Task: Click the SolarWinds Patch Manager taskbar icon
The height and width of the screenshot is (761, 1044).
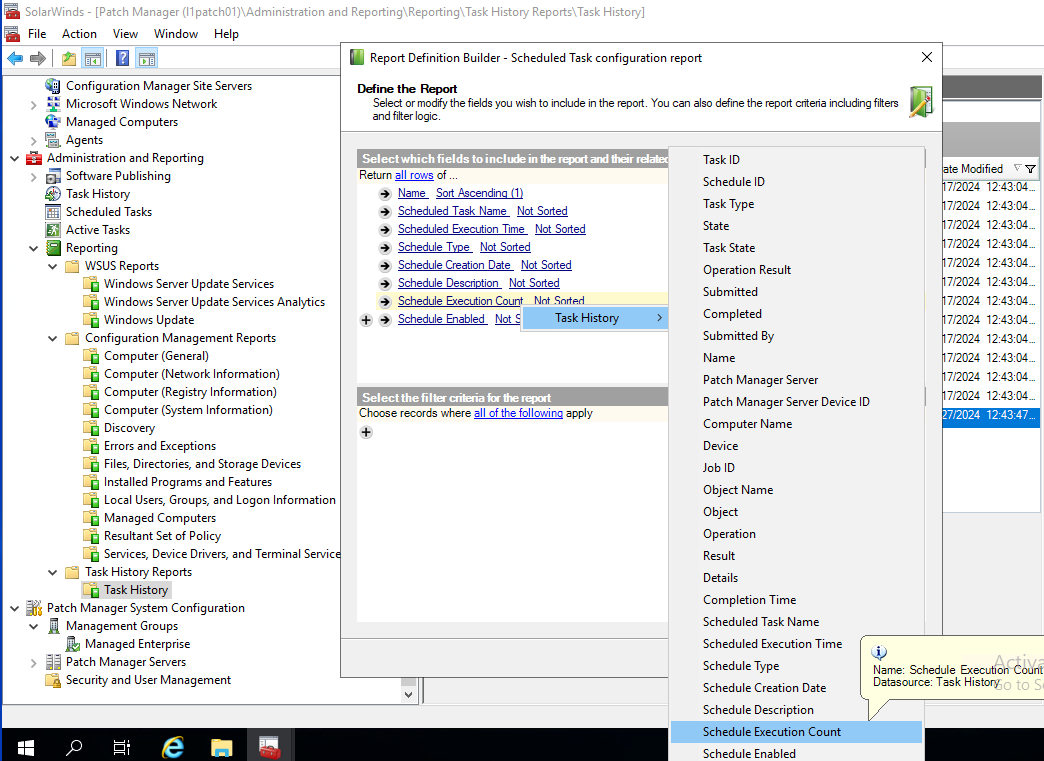Action: coord(270,746)
